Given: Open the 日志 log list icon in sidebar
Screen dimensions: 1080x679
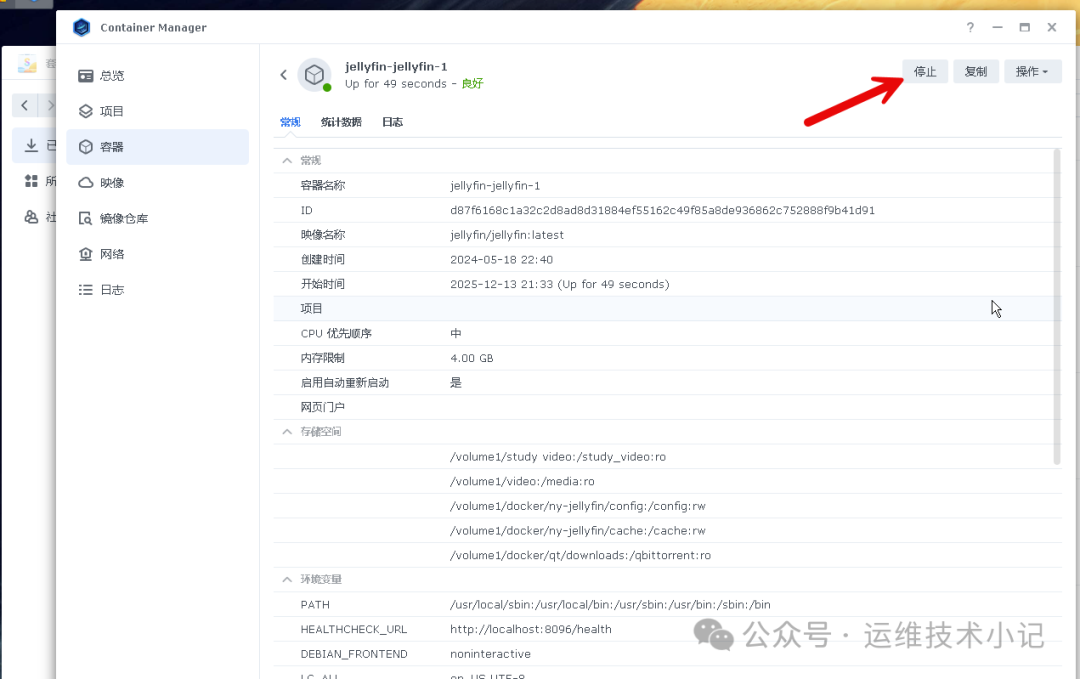Looking at the screenshot, I should pyautogui.click(x=85, y=290).
